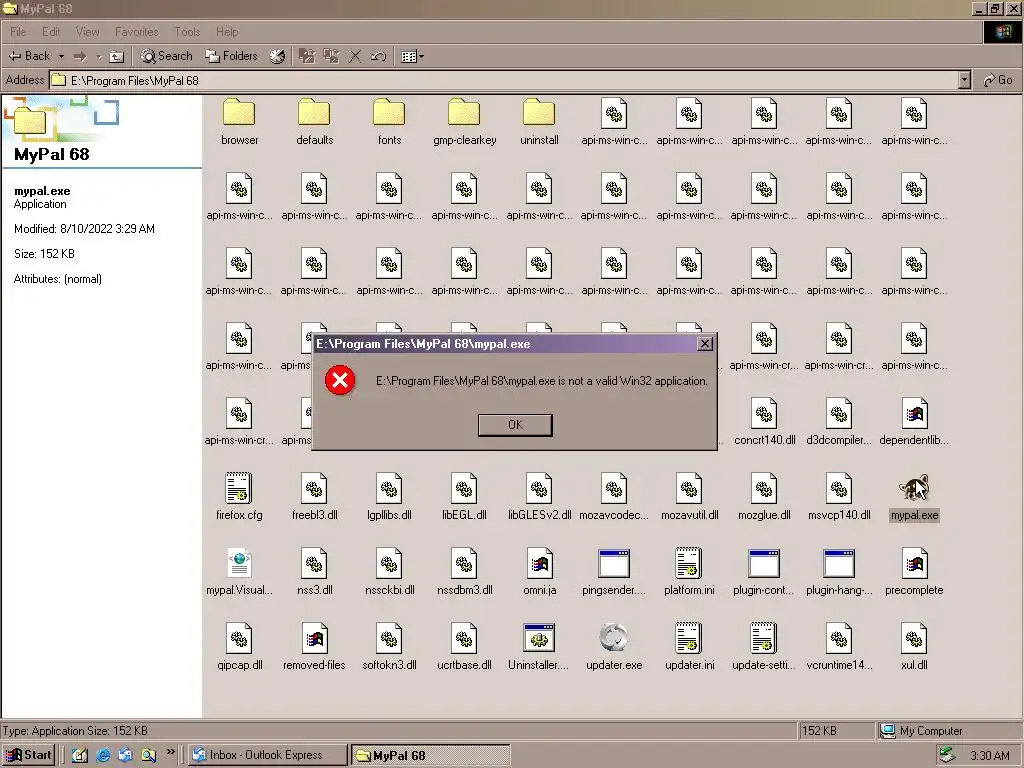1024x768 pixels.
Task: Select the updater.ini file
Action: point(689,638)
